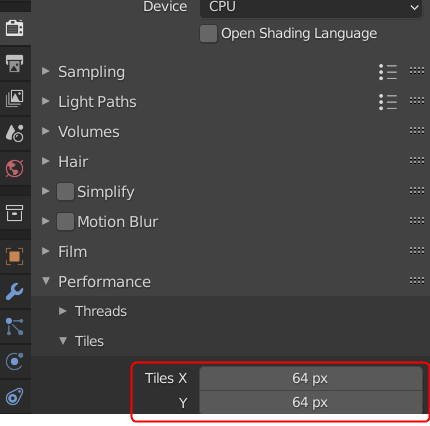Open the Physics properties tab
This screenshot has width=430, height=426.
tap(15, 362)
